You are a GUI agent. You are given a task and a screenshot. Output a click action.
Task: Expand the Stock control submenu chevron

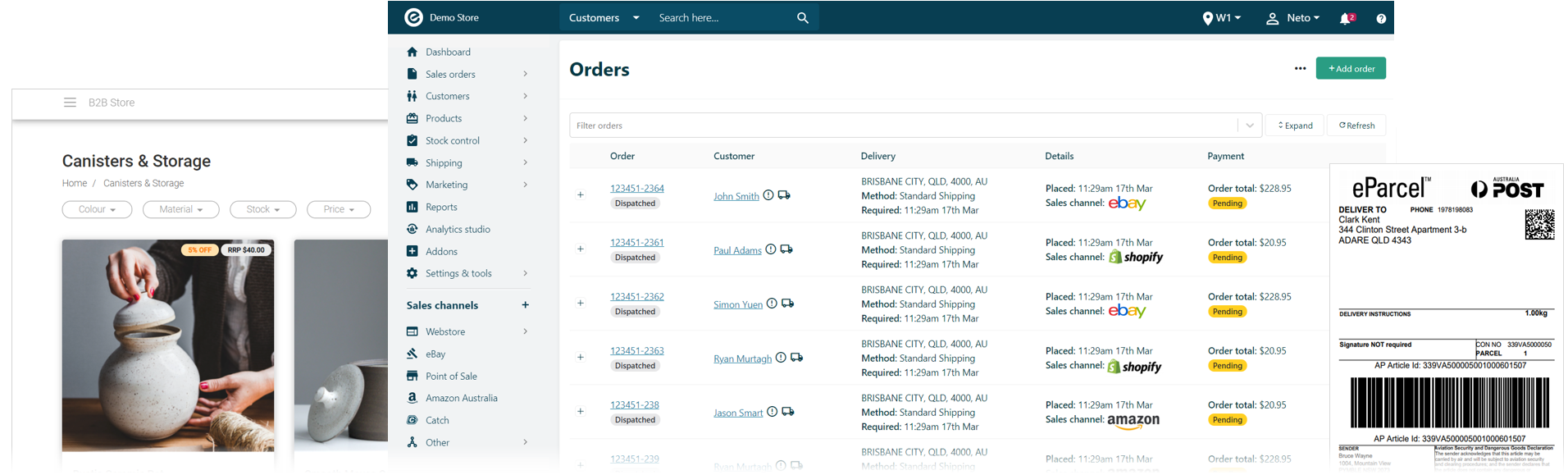(x=525, y=140)
